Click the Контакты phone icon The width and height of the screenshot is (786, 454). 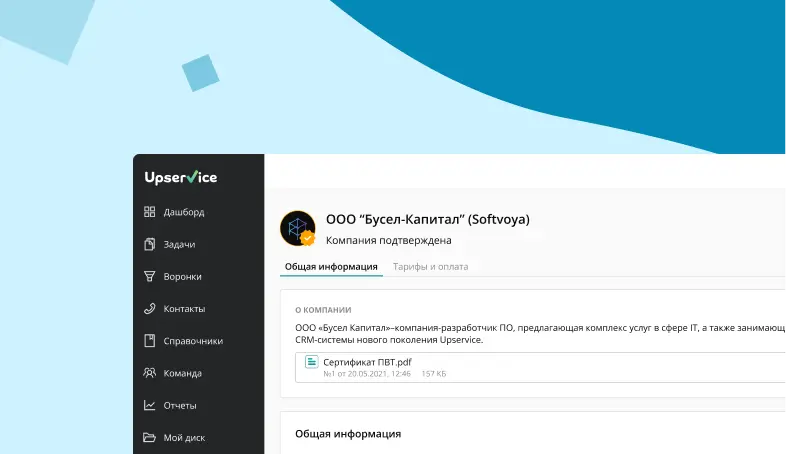149,309
